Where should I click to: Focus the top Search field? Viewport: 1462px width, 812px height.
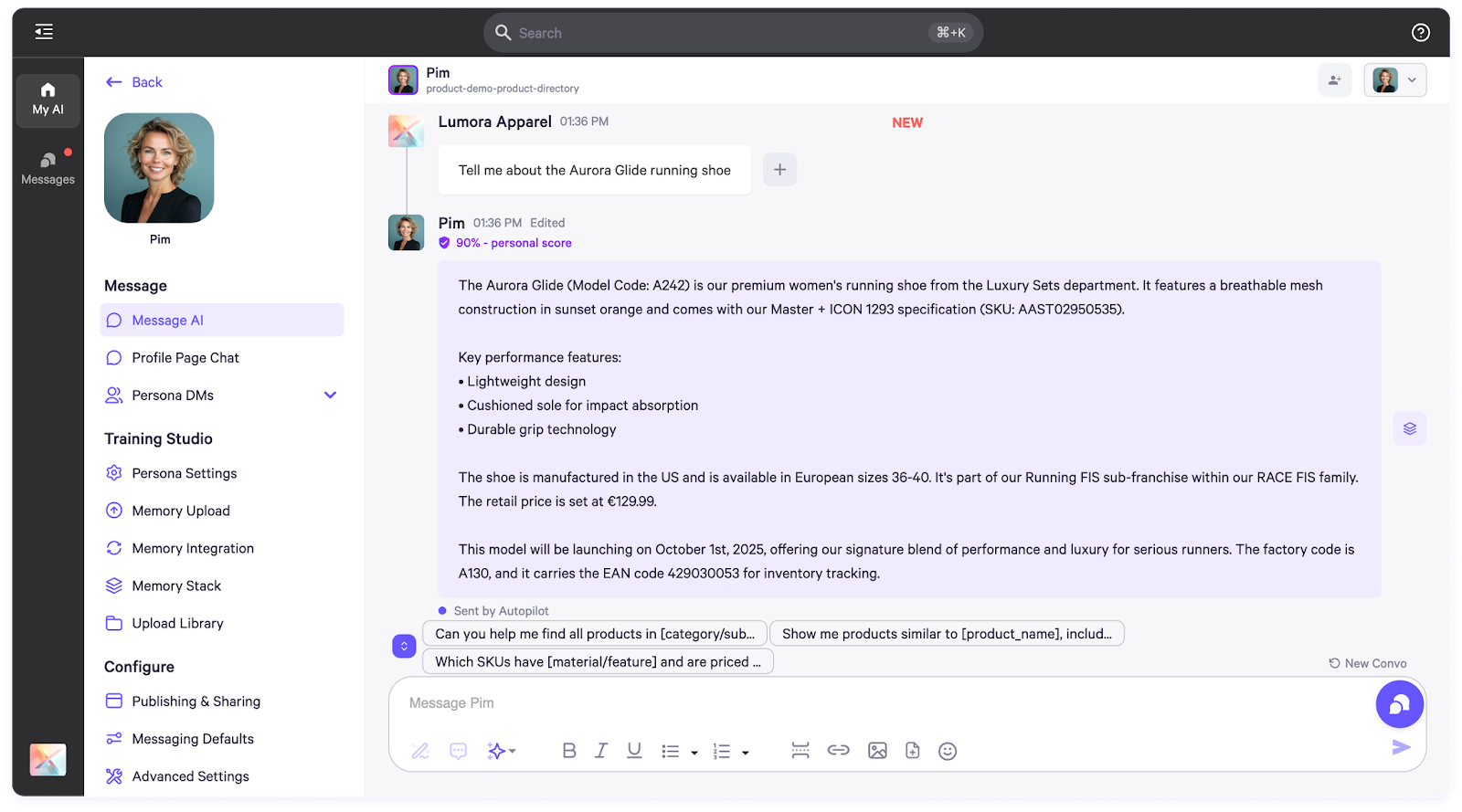coord(733,33)
